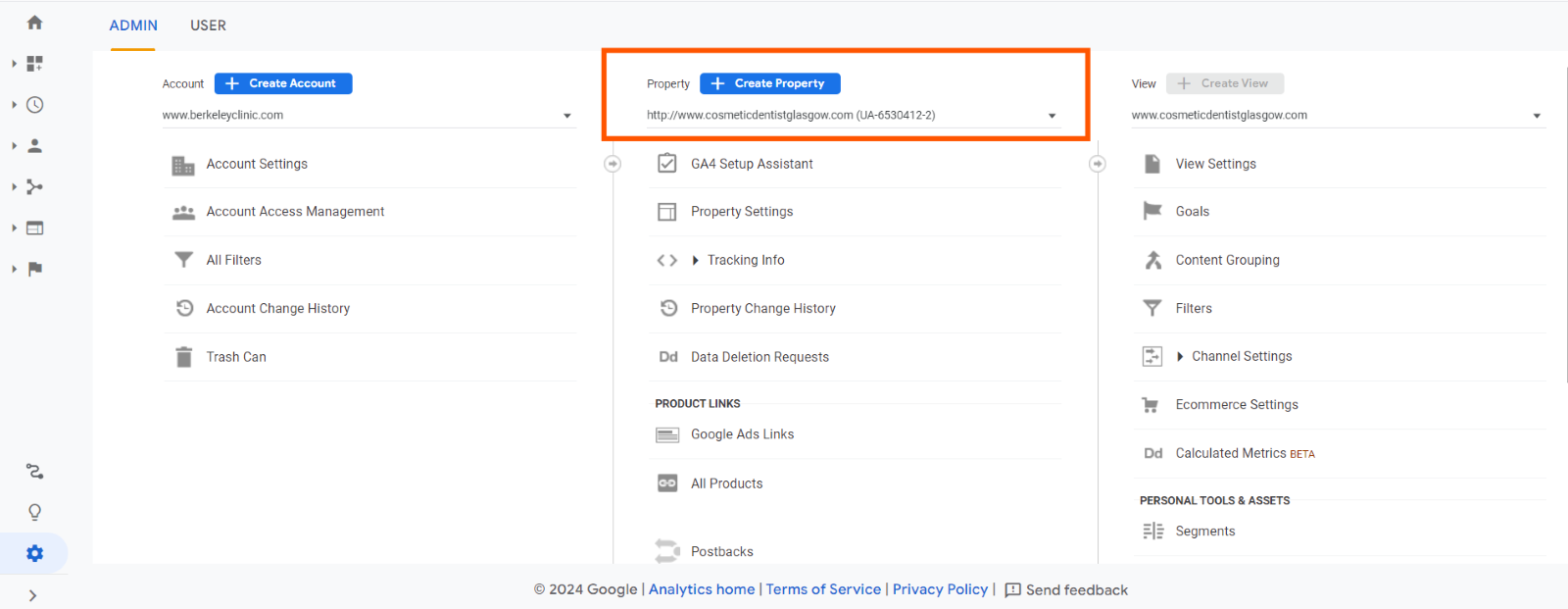Expand Realtime menu arrow in sidebar
The image size is (1568, 609).
pyautogui.click(x=14, y=105)
